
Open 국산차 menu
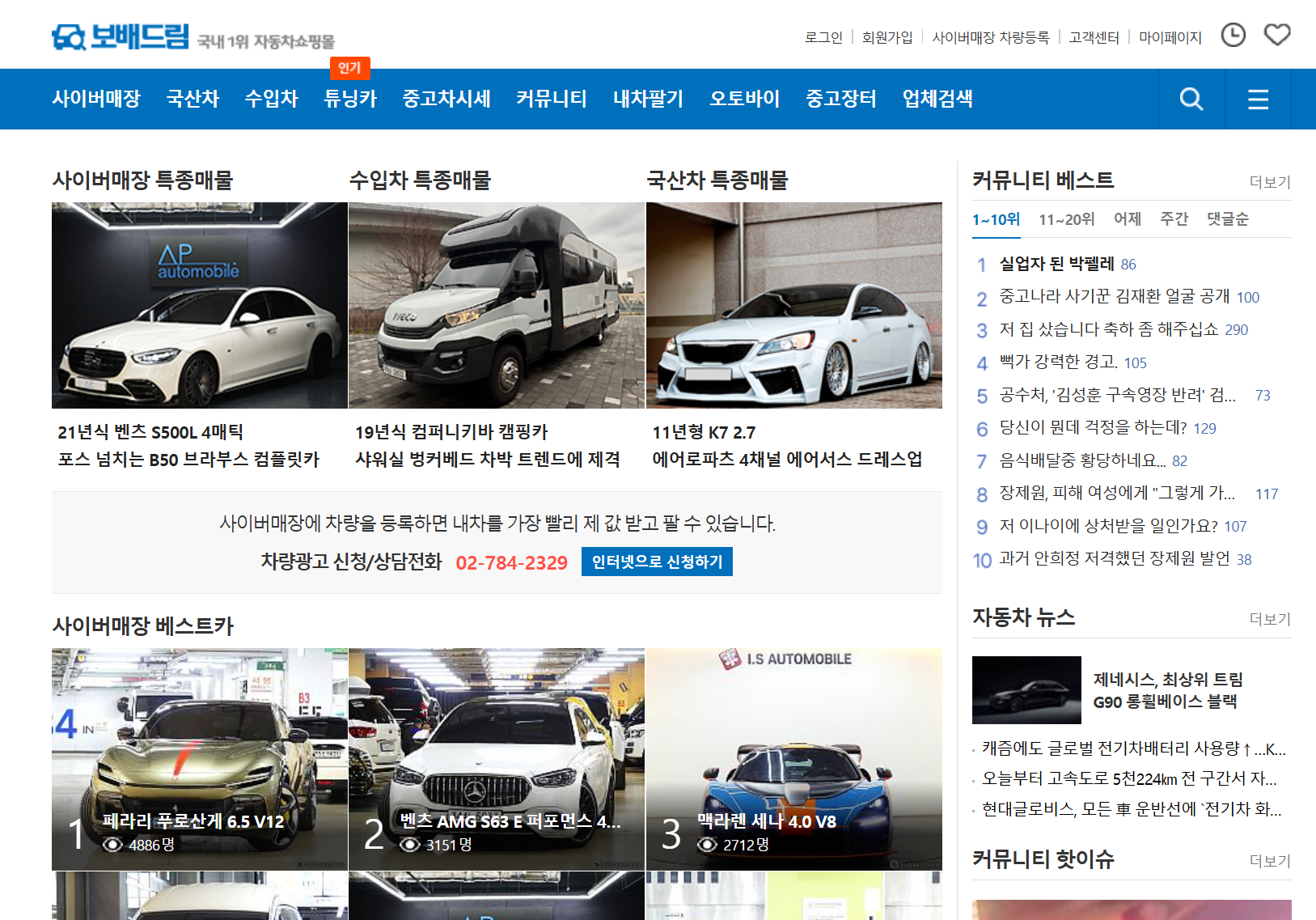click(x=193, y=99)
